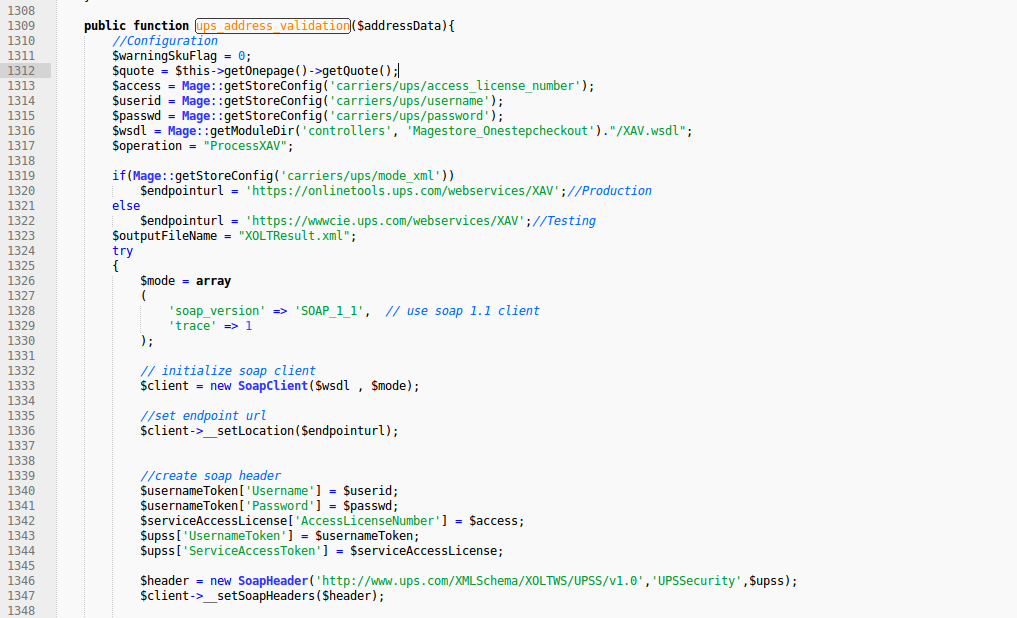
Task: Select line number 1309 in the gutter
Action: pyautogui.click(x=21, y=26)
